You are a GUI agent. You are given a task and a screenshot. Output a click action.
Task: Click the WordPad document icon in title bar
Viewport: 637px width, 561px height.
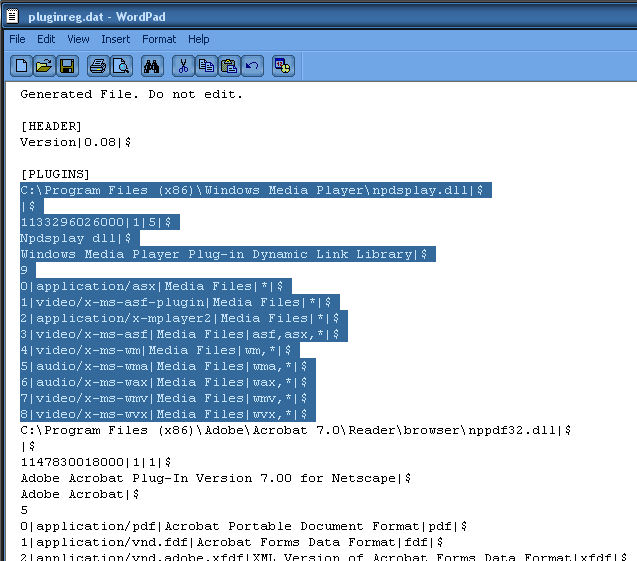coord(12,16)
